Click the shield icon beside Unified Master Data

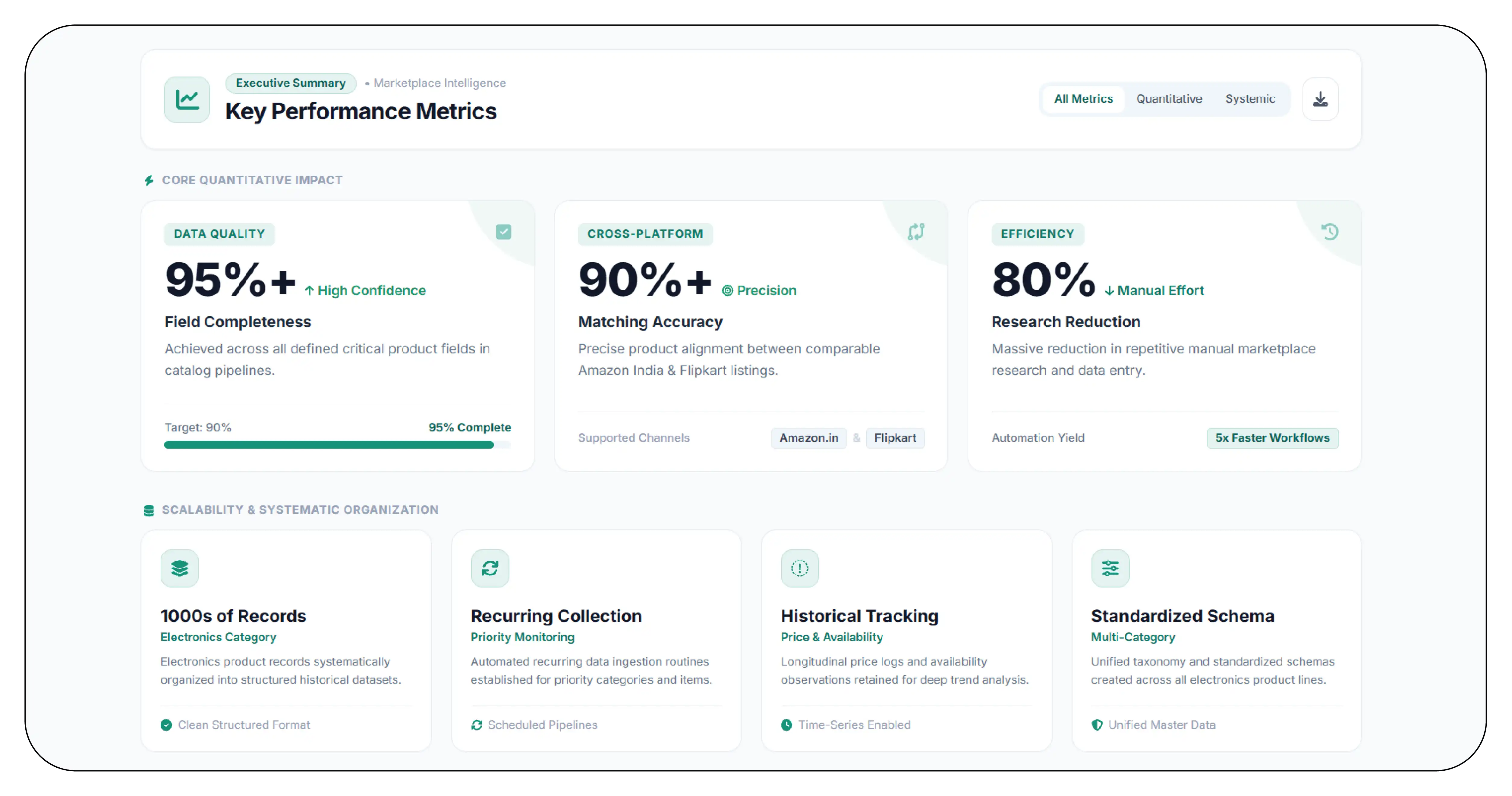click(1097, 725)
